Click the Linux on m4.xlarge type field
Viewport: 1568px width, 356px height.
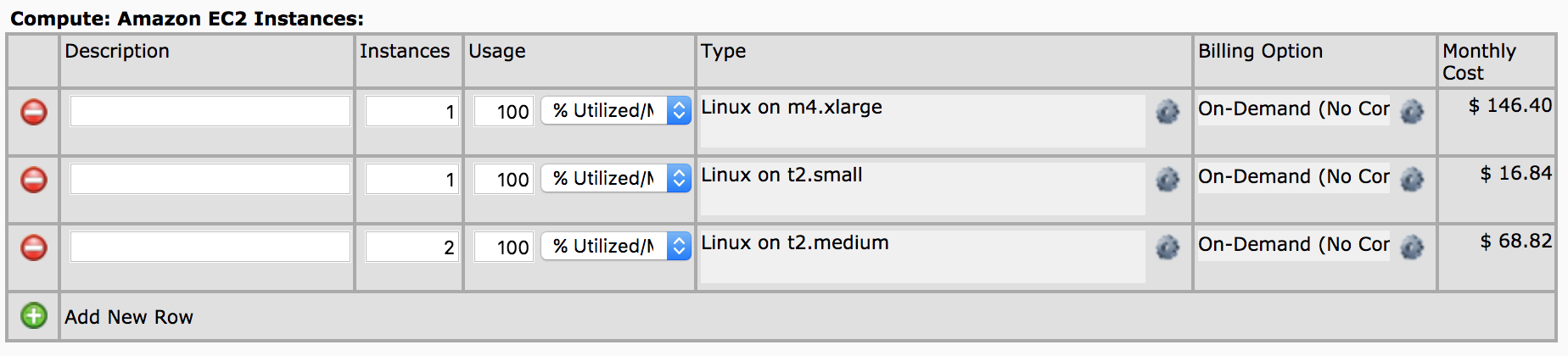922,120
